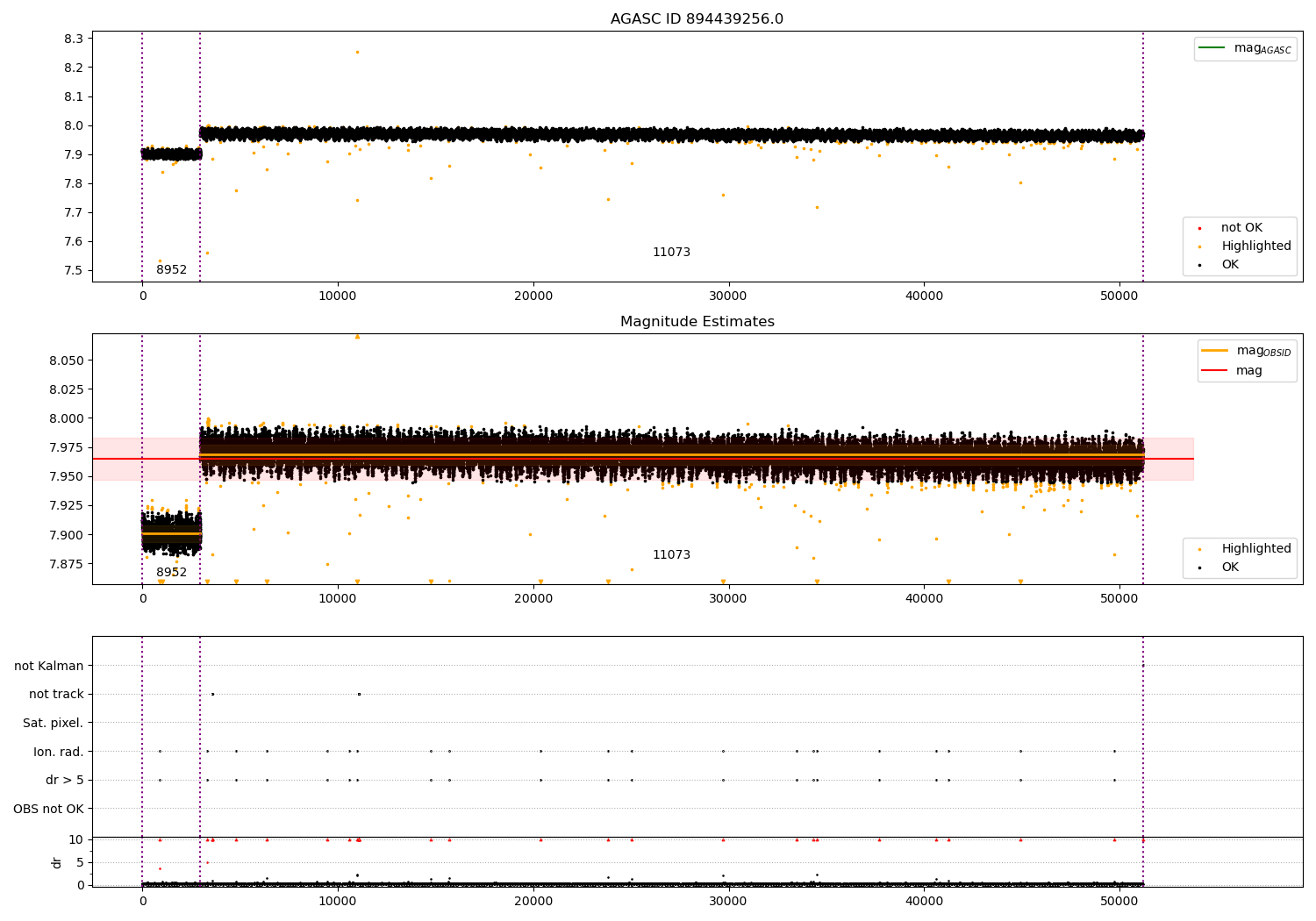The image size is (1316, 921).
Task: Click the 8.050 y-axis tick label
Action: coord(67,361)
